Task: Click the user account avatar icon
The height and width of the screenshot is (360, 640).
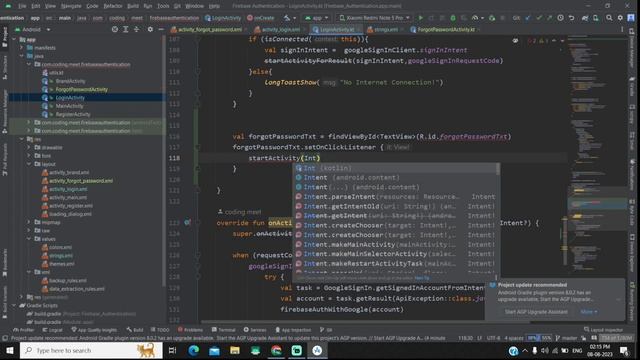Action: pos(631,18)
